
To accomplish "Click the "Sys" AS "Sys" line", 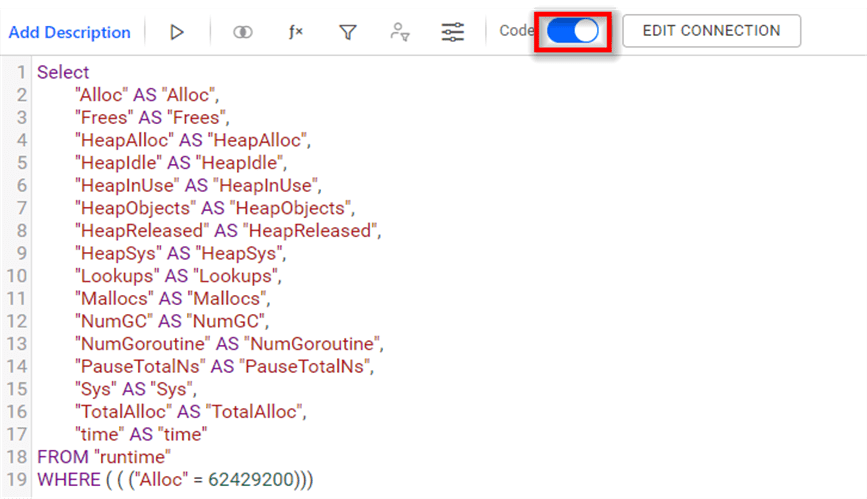I will (135, 389).
